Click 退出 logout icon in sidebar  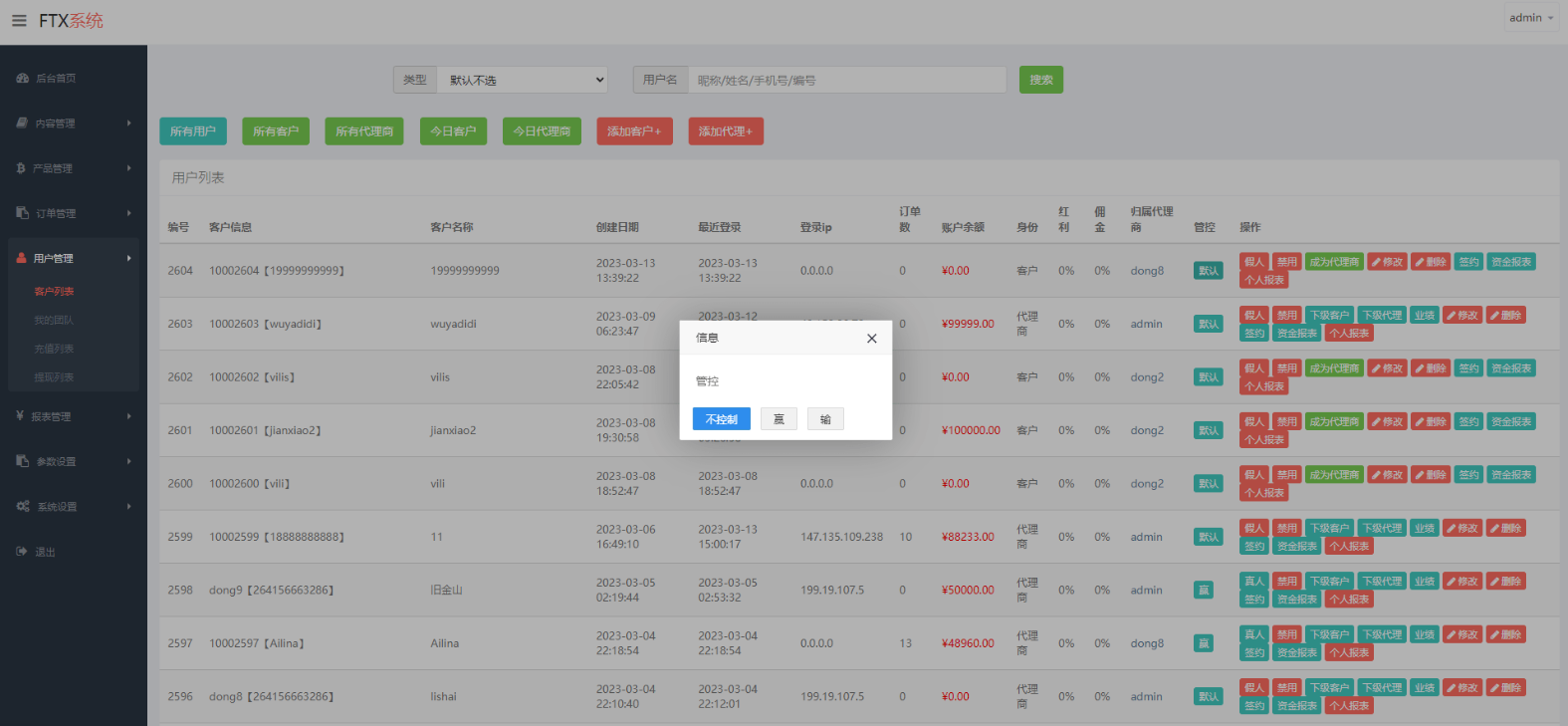(22, 552)
